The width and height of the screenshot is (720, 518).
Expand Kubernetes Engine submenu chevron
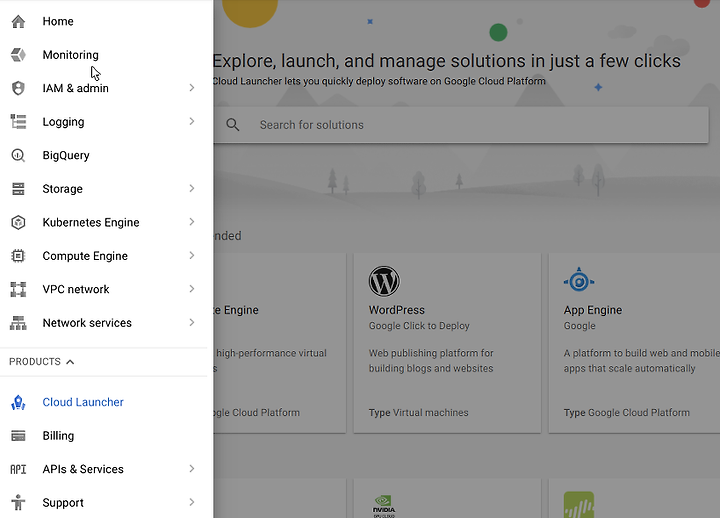(x=192, y=222)
